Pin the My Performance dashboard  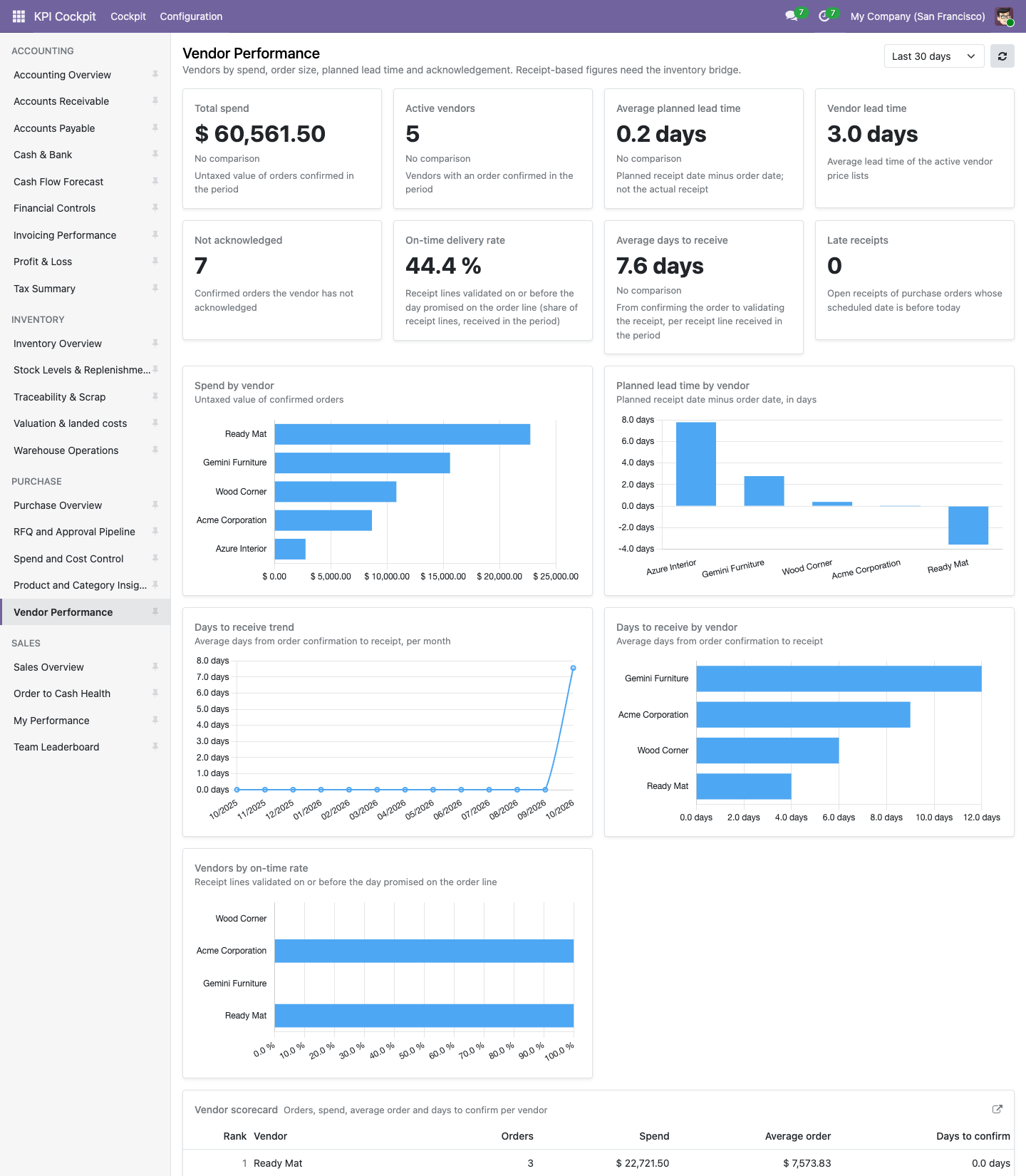(155, 721)
